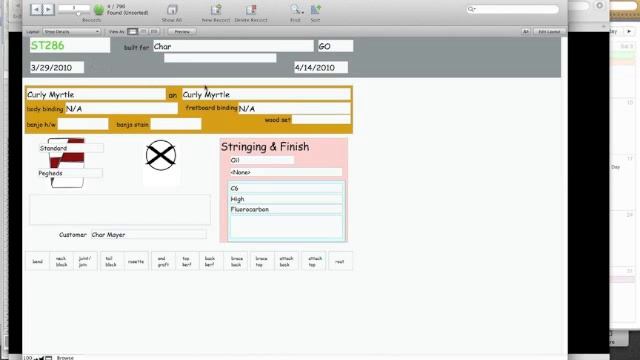Click the empty box below Fluorocarbon

[286, 226]
